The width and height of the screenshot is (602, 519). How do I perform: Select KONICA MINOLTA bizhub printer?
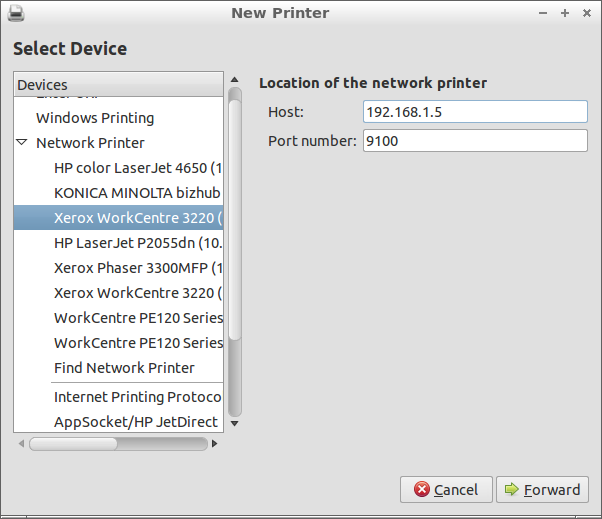click(137, 192)
